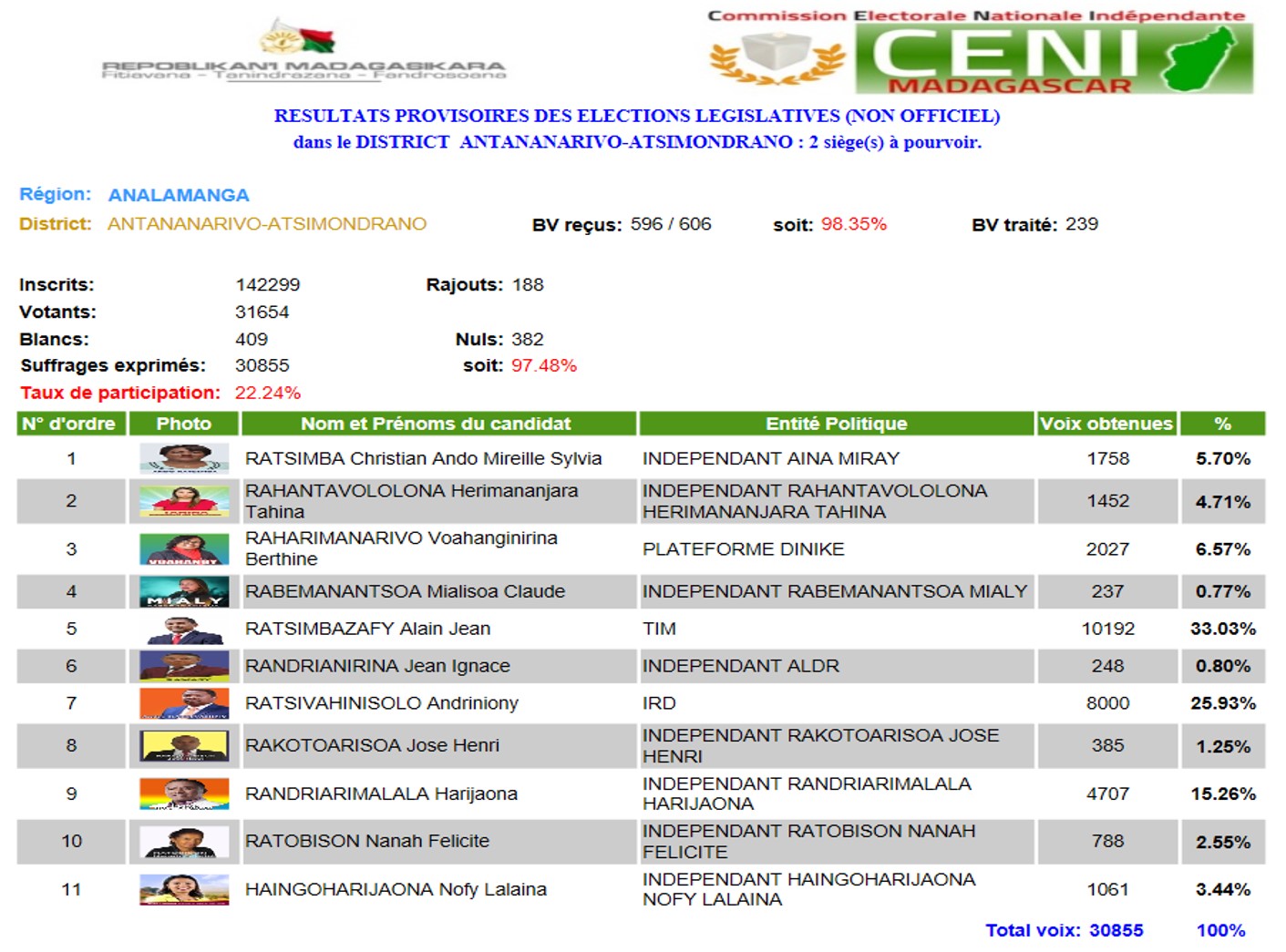Viewport: 1286px width, 952px height.
Task: Click the Votants value 31654
Action: pyautogui.click(x=262, y=312)
